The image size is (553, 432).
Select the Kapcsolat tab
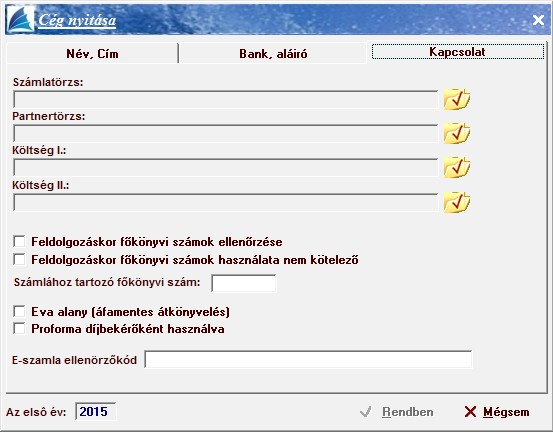click(x=457, y=52)
